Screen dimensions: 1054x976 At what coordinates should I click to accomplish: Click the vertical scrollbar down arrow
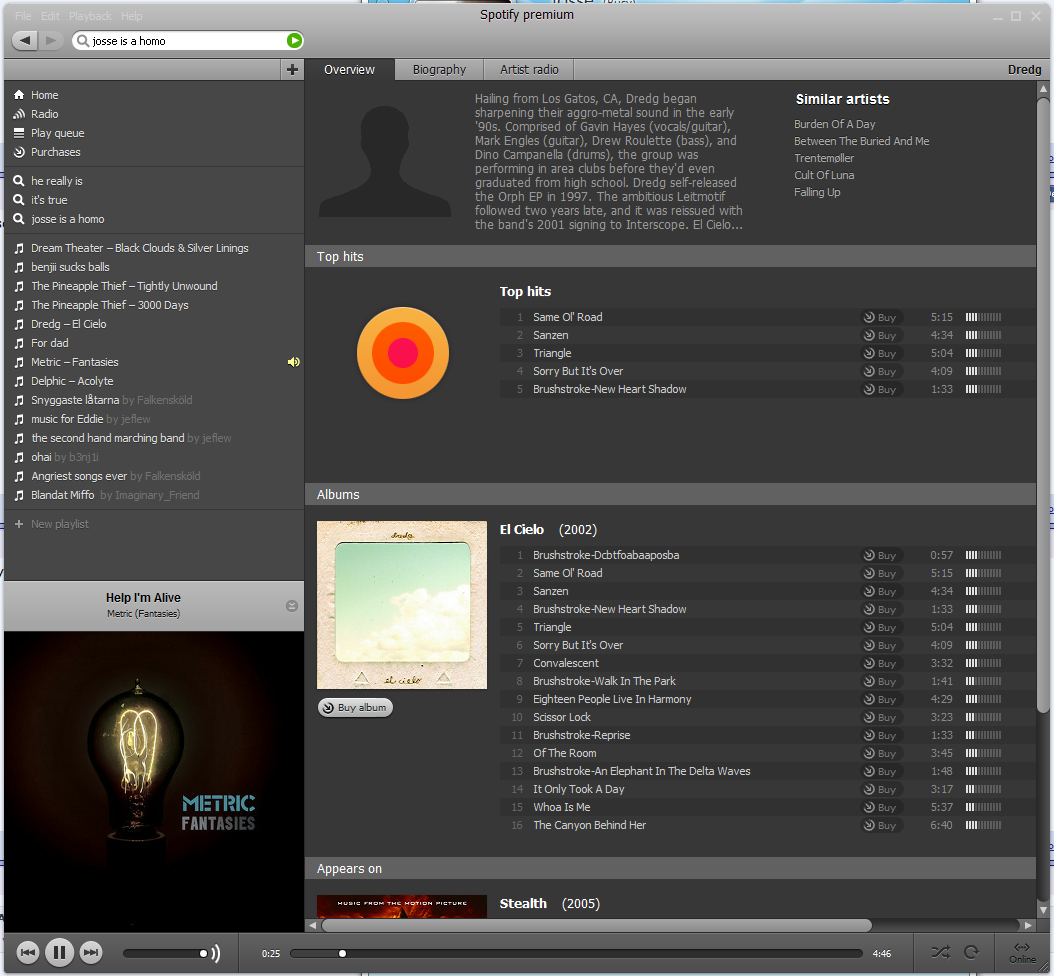tap(1043, 910)
